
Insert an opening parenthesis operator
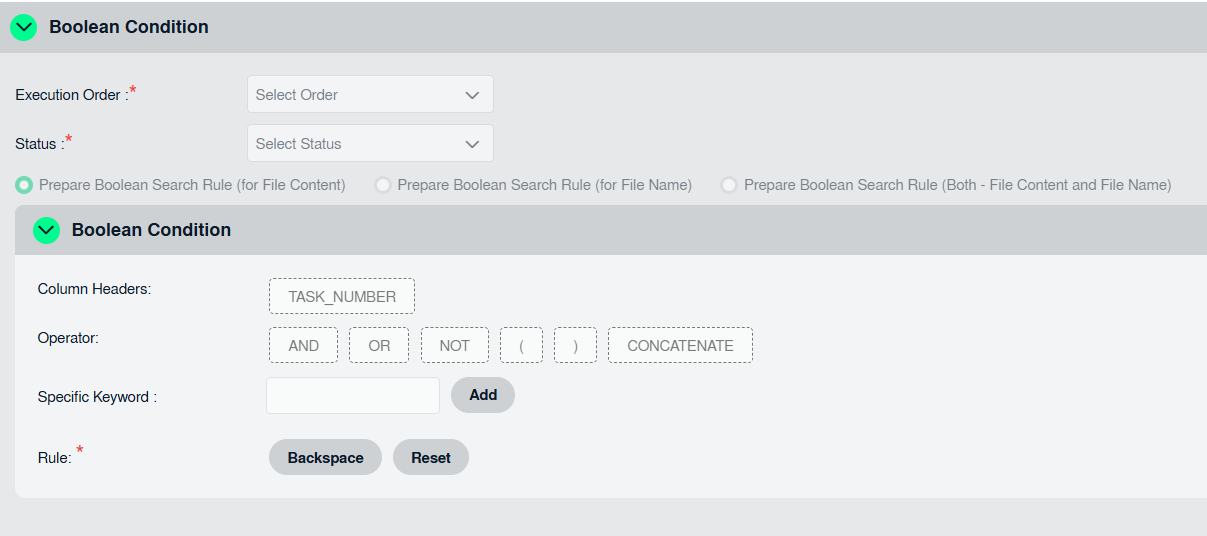click(x=521, y=346)
